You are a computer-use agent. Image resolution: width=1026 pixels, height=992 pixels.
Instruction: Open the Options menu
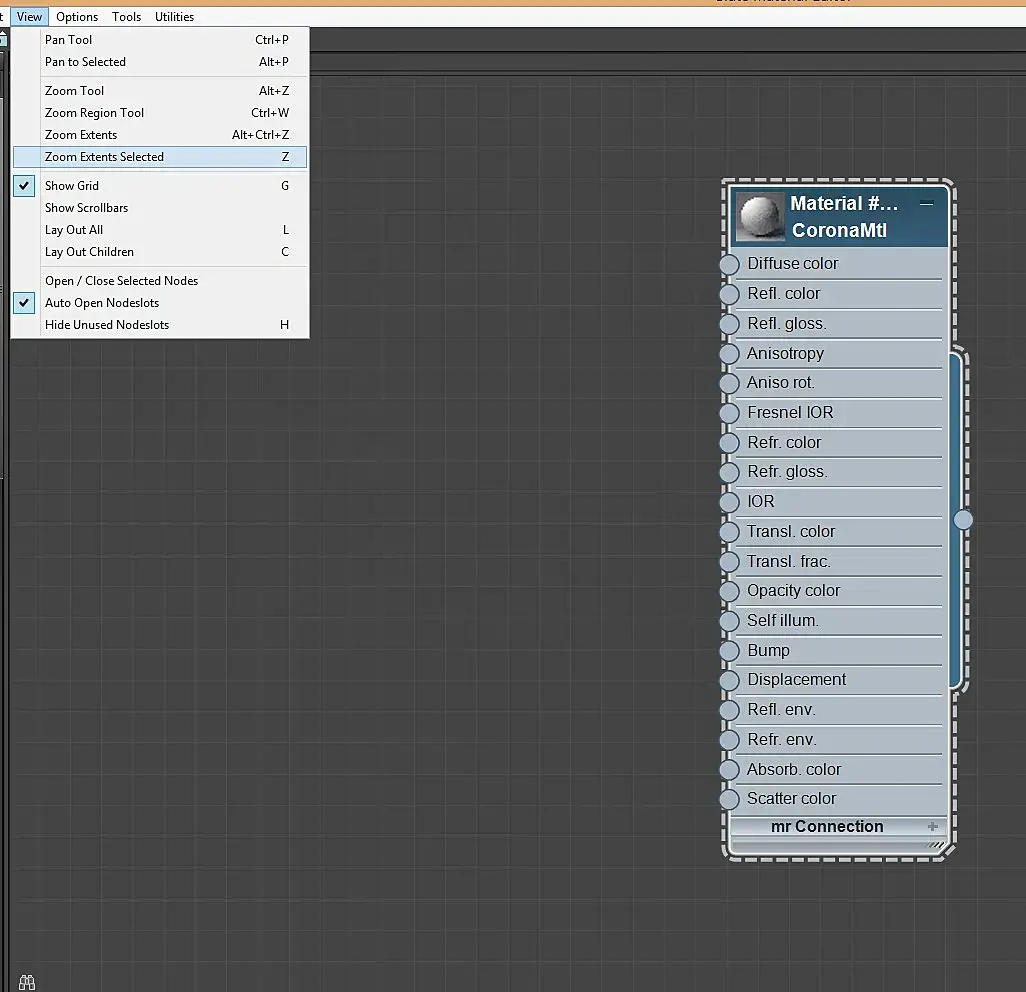77,17
